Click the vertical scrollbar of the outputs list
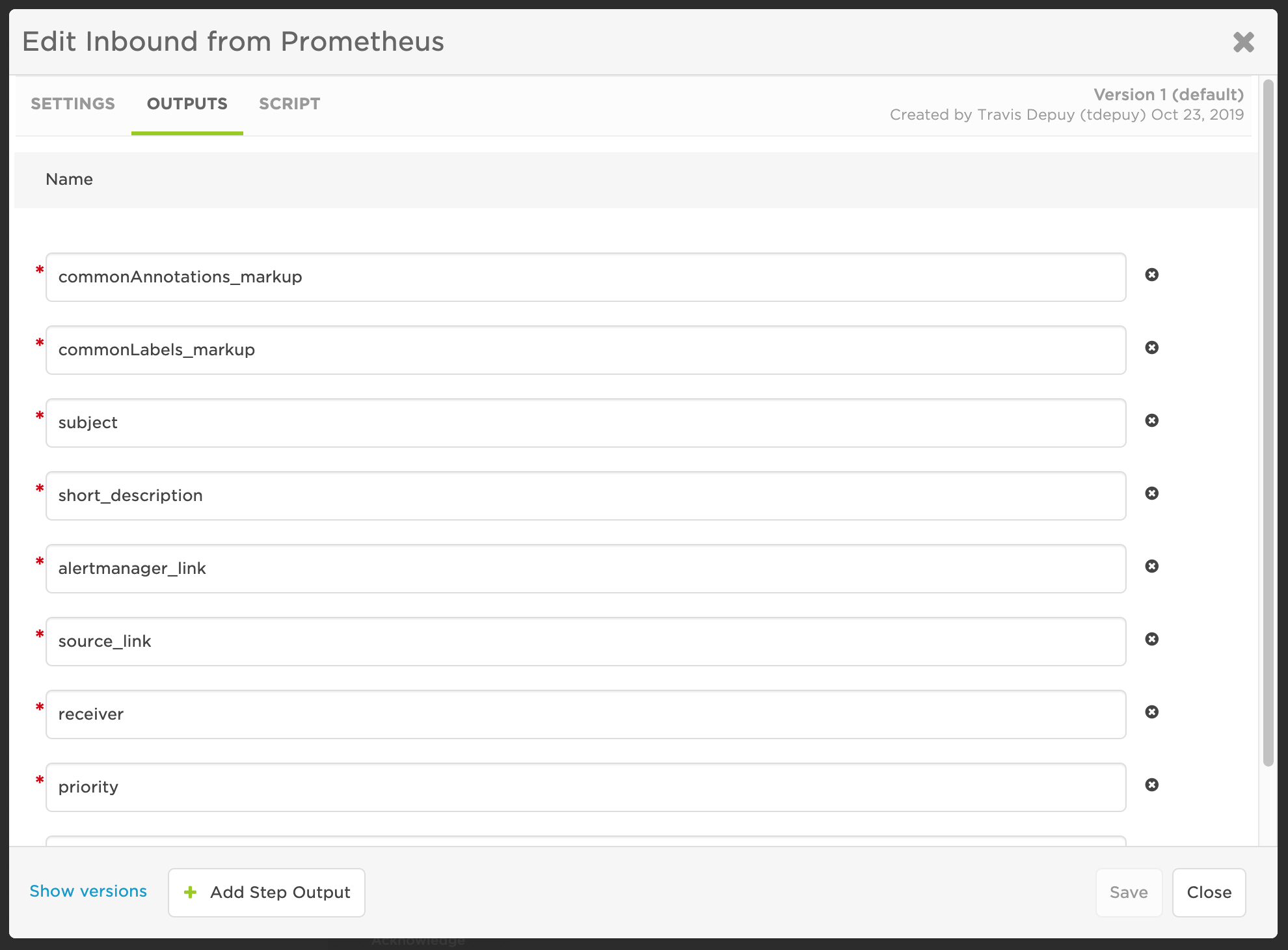 pyautogui.click(x=1268, y=423)
